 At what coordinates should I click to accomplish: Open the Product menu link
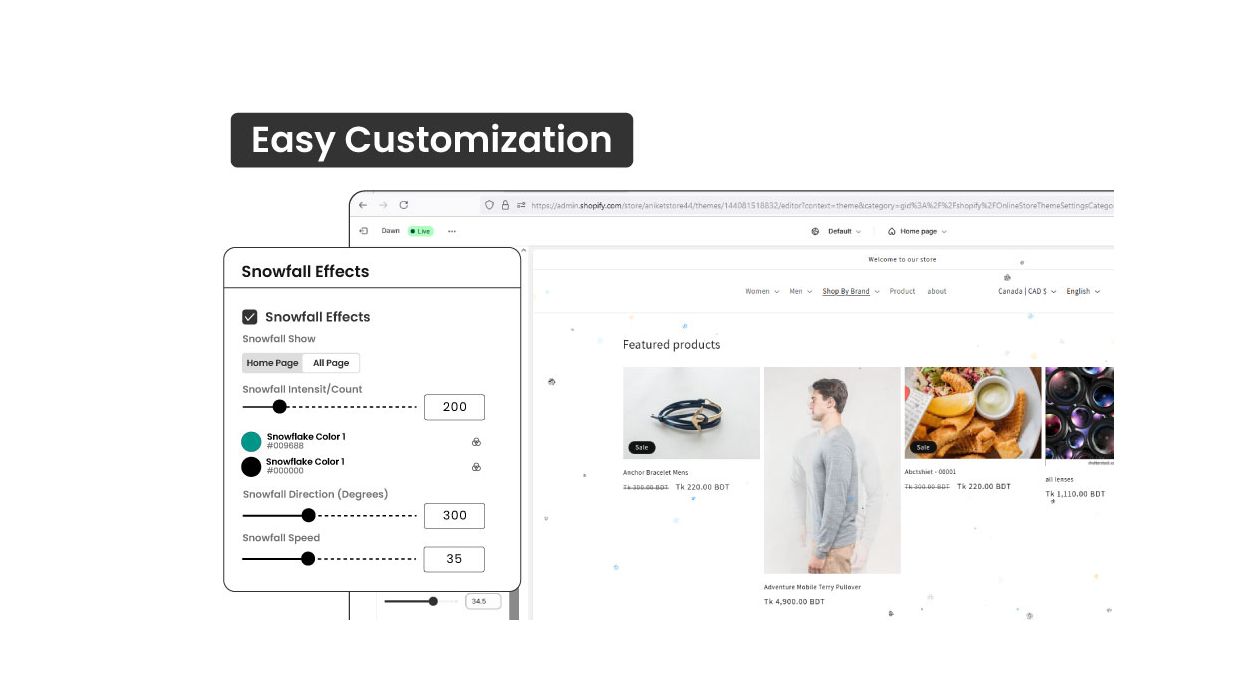[903, 292]
